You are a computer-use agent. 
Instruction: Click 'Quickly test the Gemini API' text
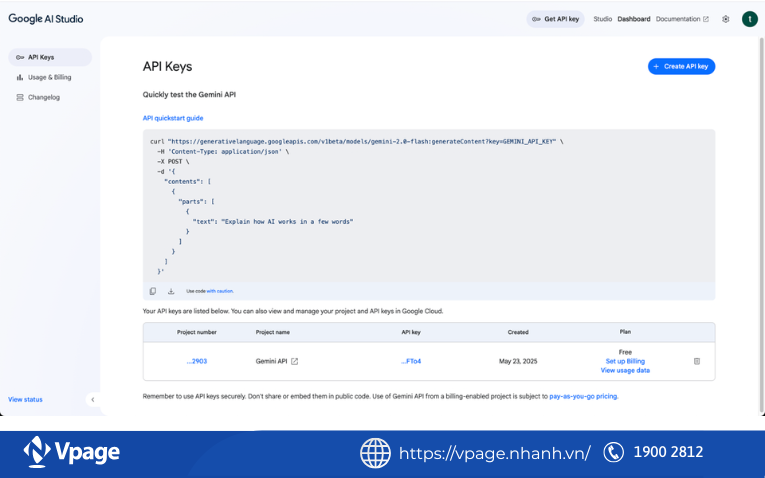tap(189, 95)
